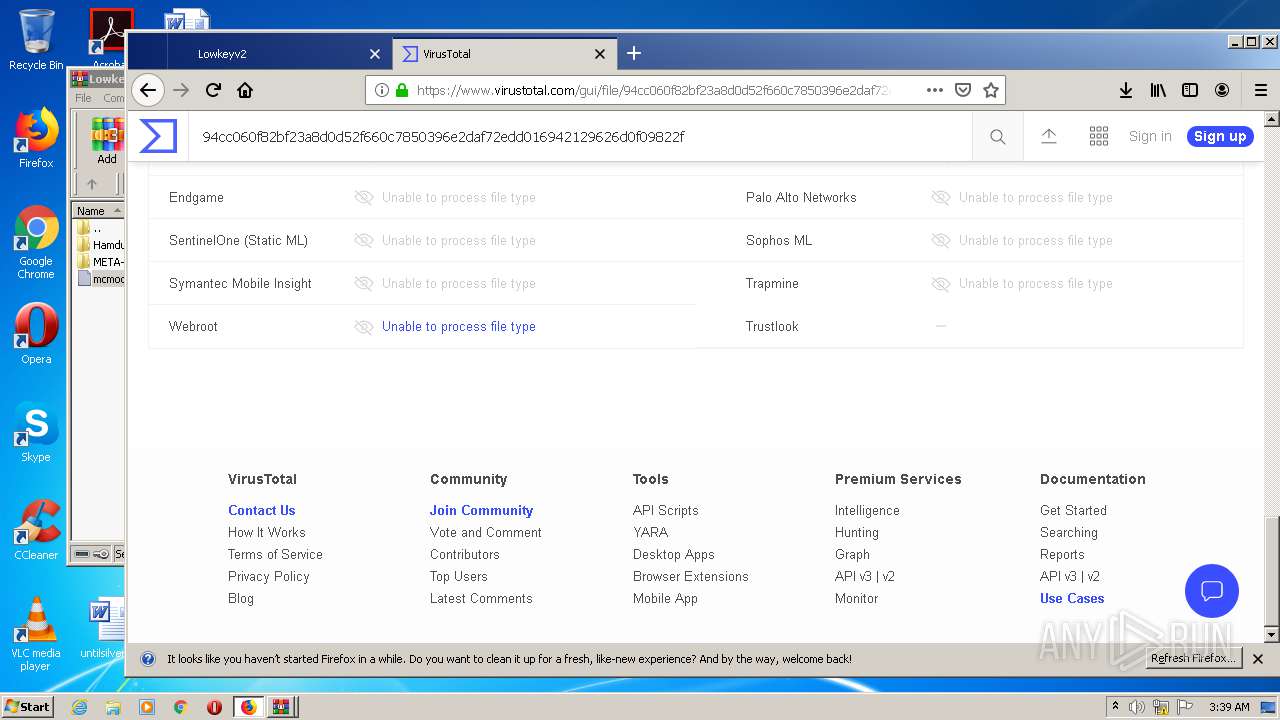Open Firefox downloads panel

[x=1126, y=90]
